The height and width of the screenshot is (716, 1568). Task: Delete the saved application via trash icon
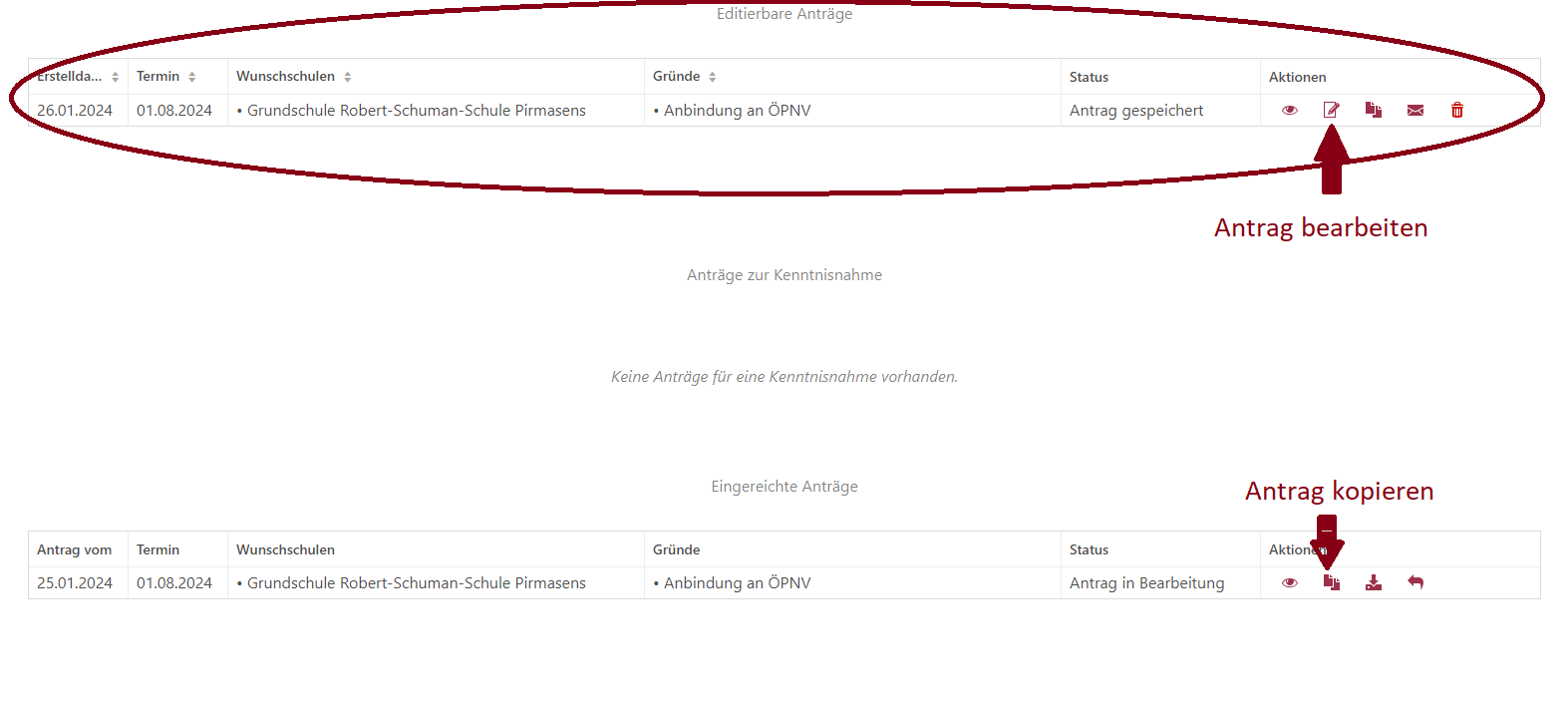(x=1456, y=111)
